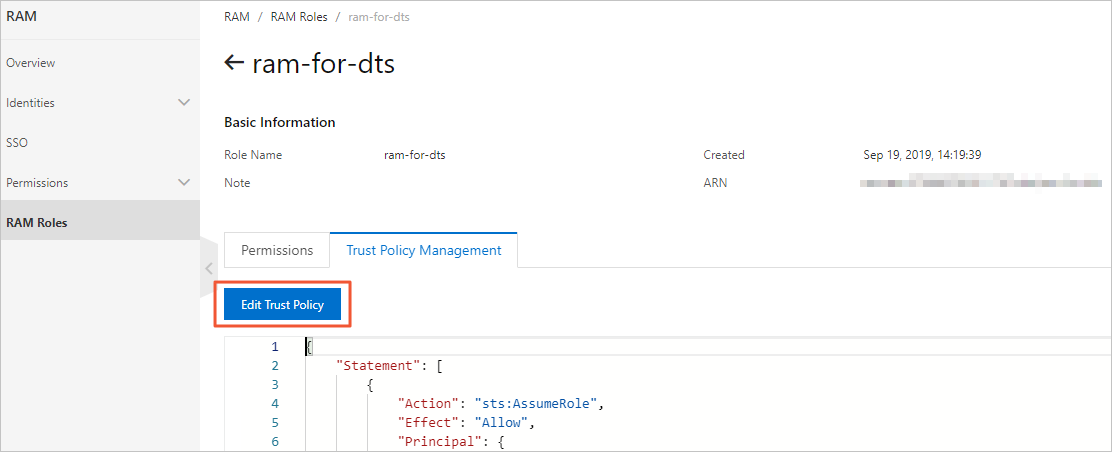Click the Basic Information heading

pos(279,122)
